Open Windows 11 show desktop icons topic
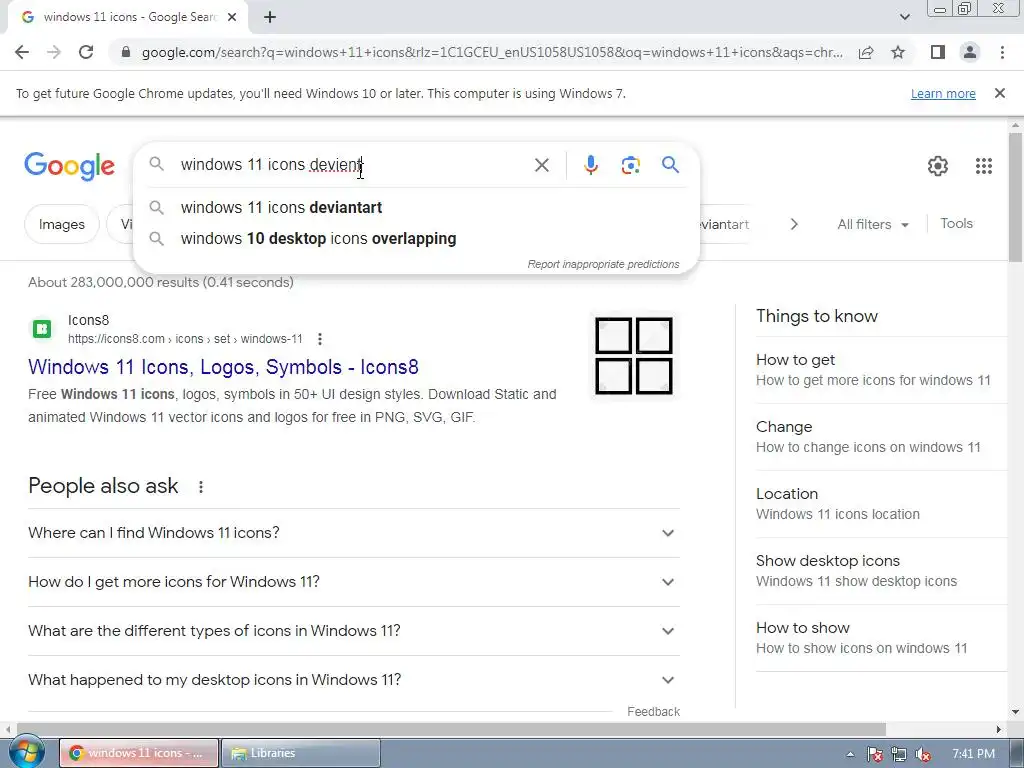This screenshot has width=1024, height=768. point(882,571)
